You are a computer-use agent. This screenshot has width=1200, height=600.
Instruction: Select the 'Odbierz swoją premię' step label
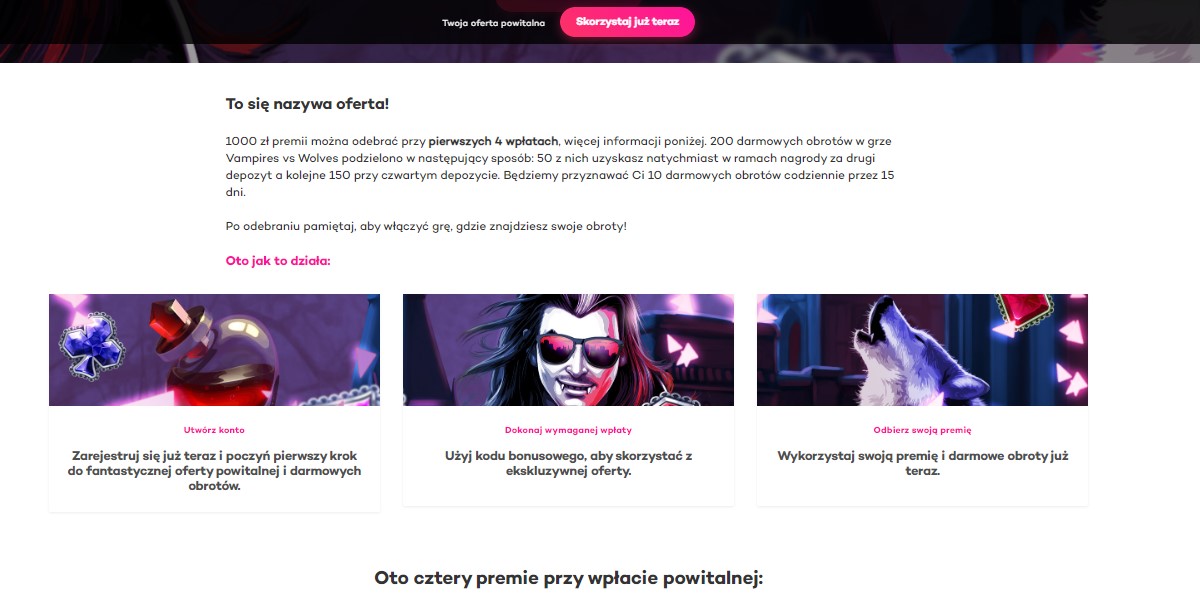point(922,430)
